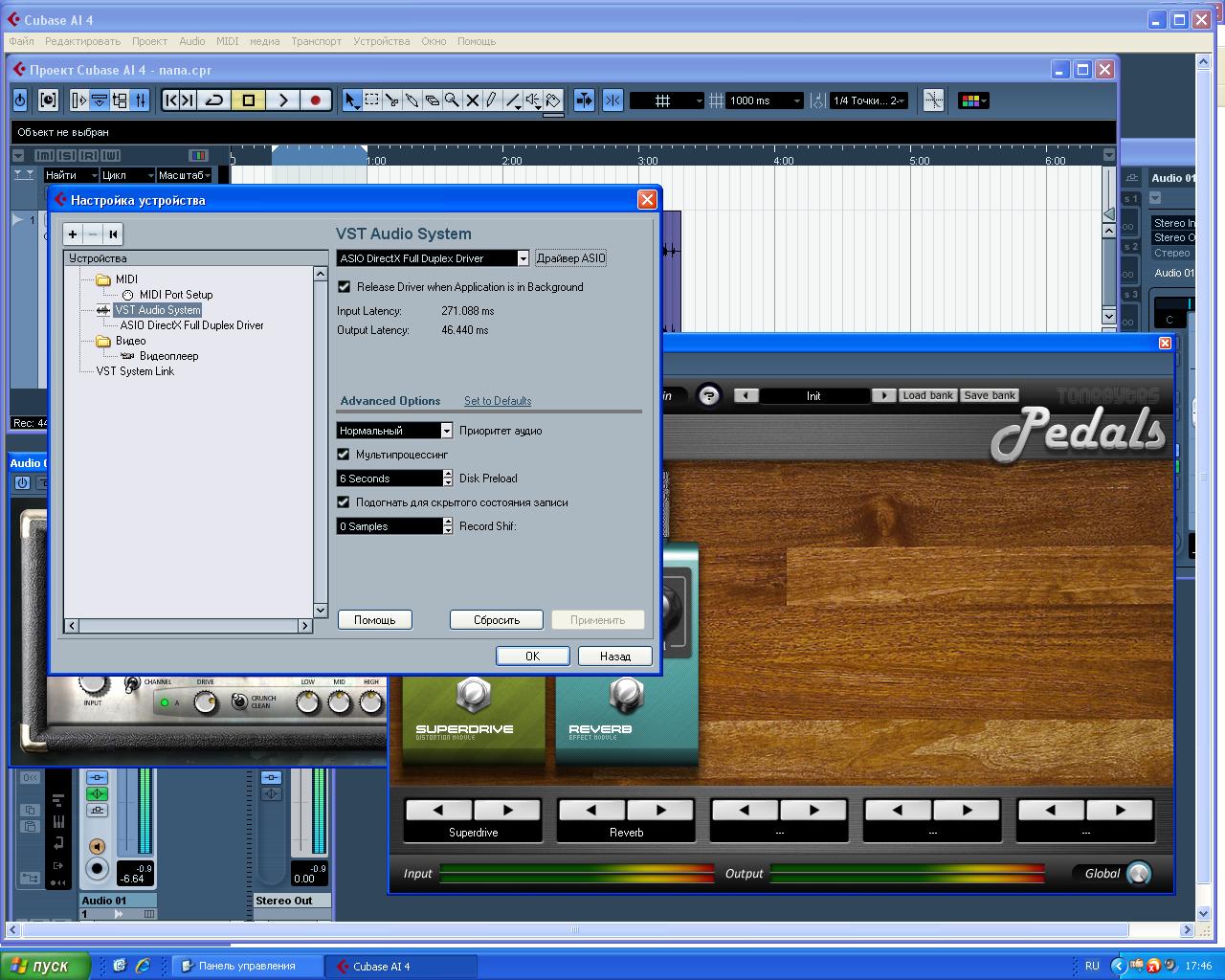
Task: Open the Mixer from toolbar icon
Action: click(x=141, y=100)
